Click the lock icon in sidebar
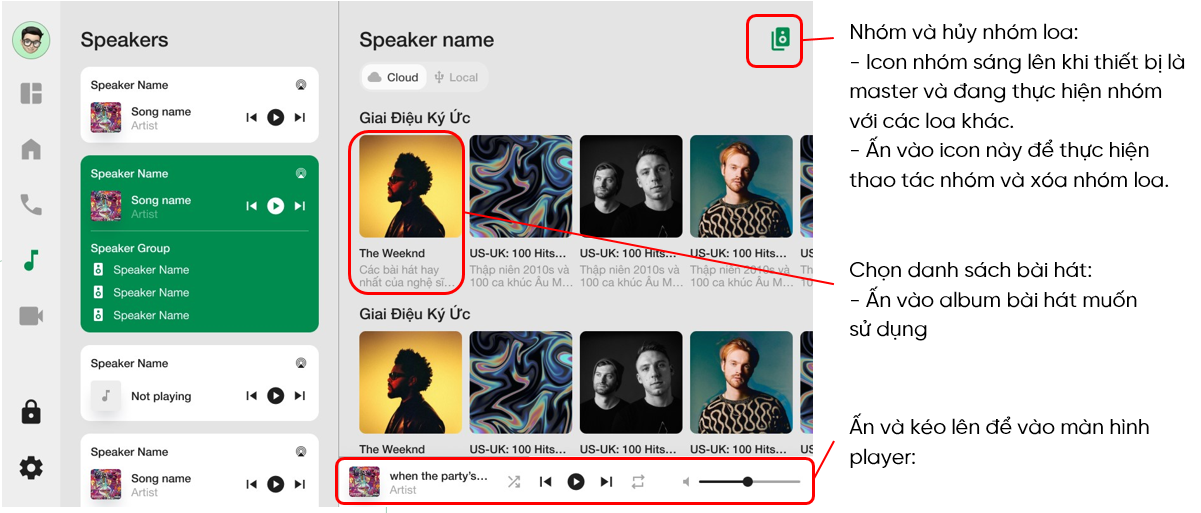This screenshot has width=1201, height=513. click(31, 411)
